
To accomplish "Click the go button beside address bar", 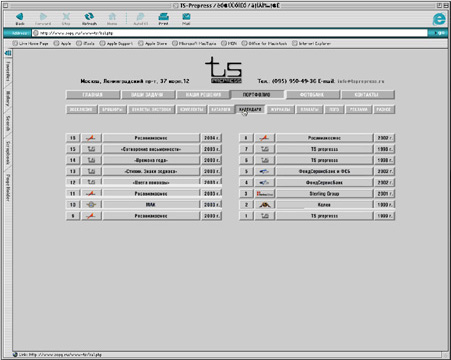I will 438,33.
